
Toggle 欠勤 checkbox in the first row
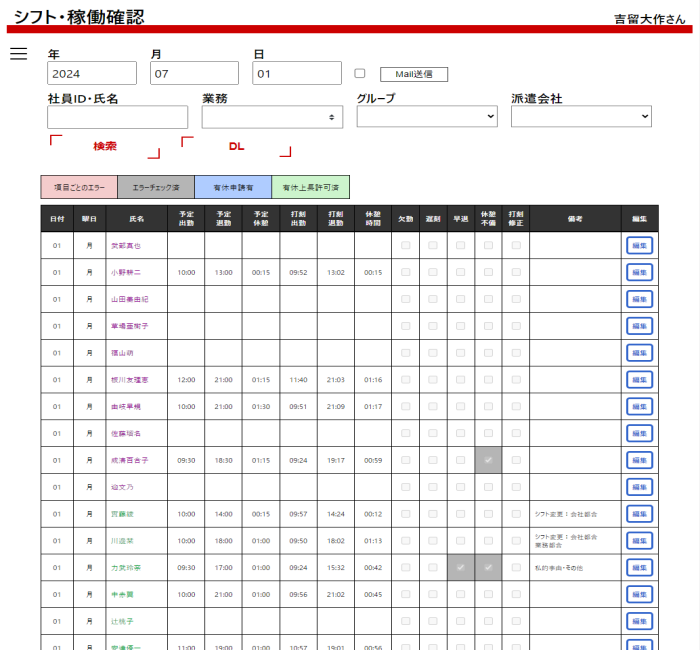point(405,245)
